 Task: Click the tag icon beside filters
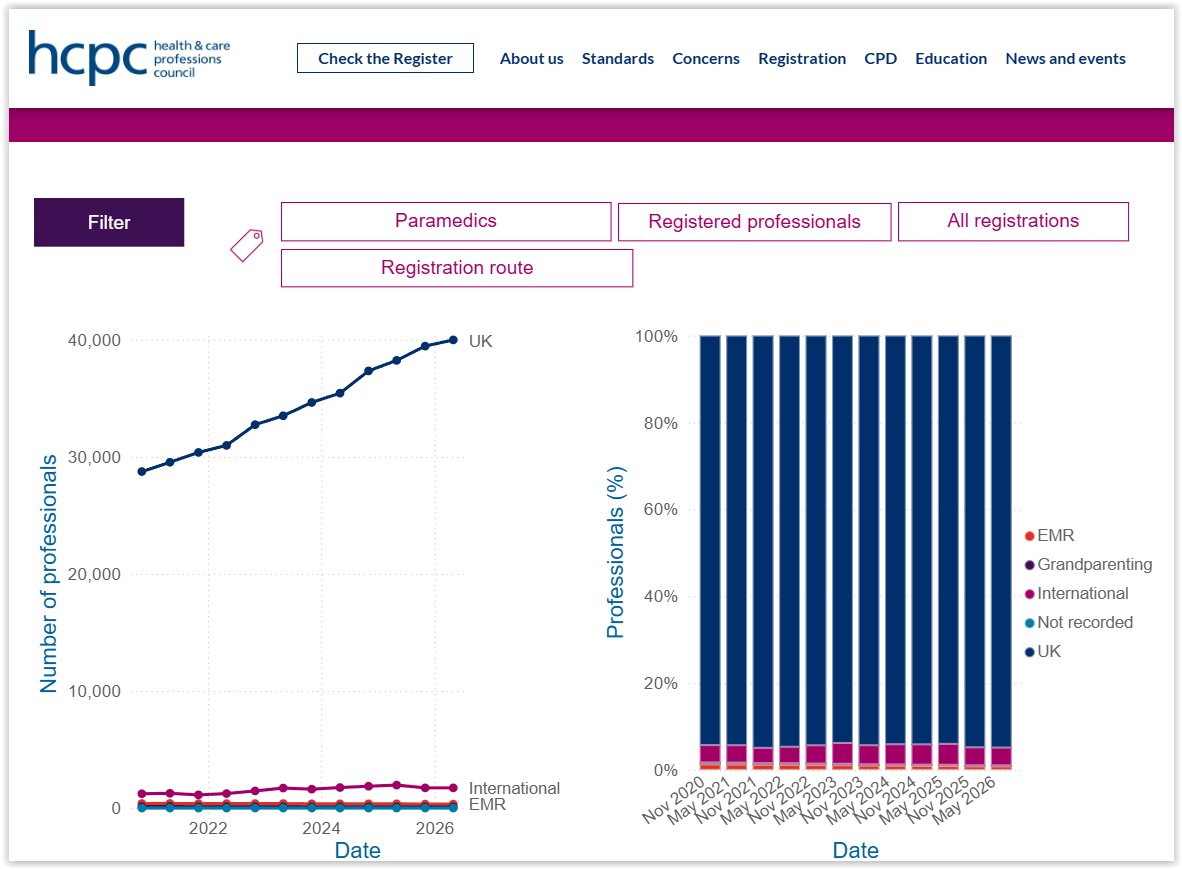(247, 246)
